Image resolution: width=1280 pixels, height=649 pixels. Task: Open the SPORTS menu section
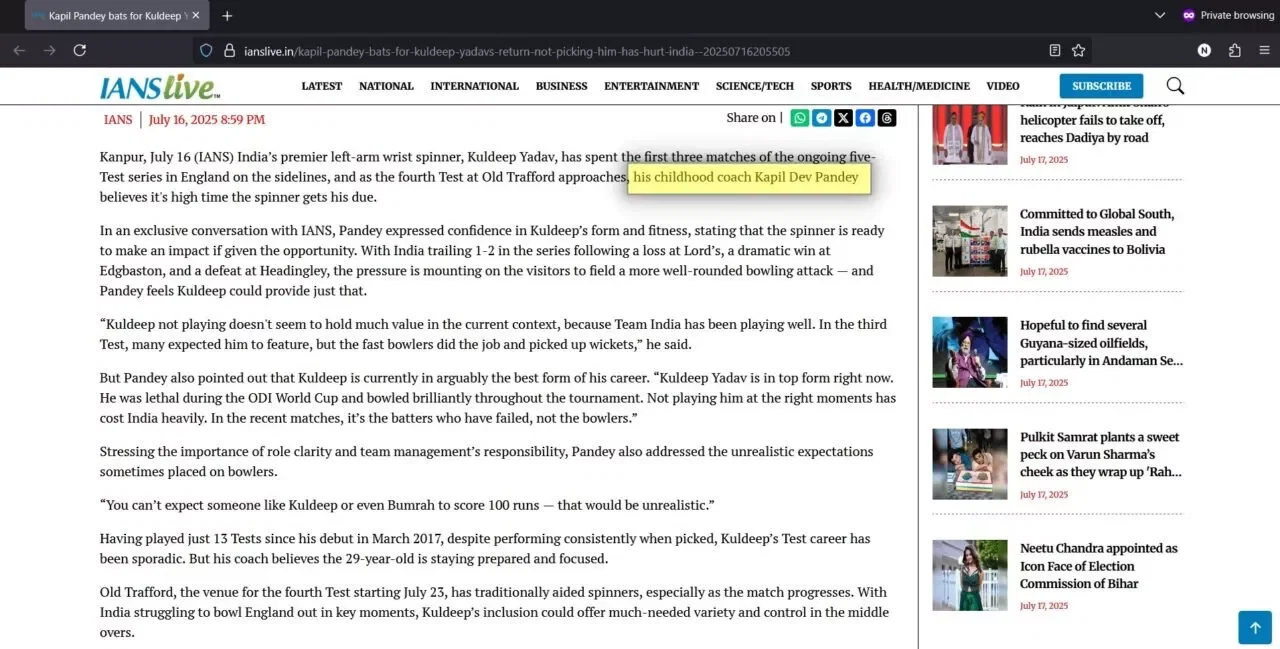coord(831,86)
